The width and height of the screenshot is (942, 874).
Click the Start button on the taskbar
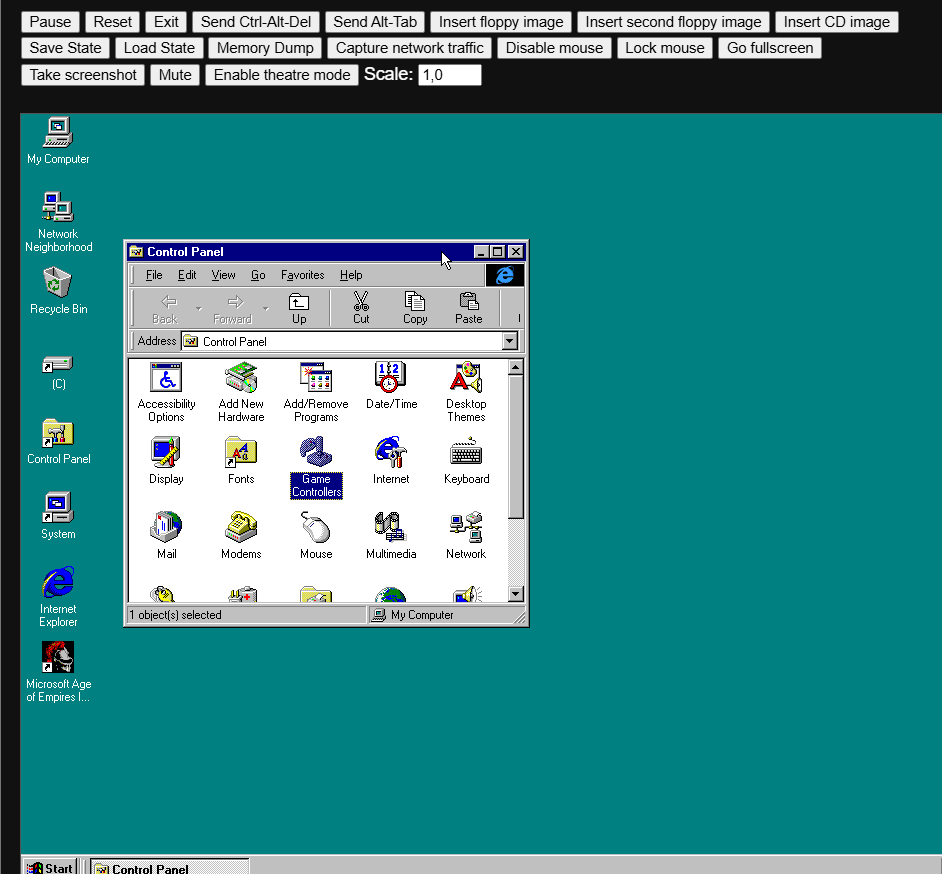tap(48, 866)
